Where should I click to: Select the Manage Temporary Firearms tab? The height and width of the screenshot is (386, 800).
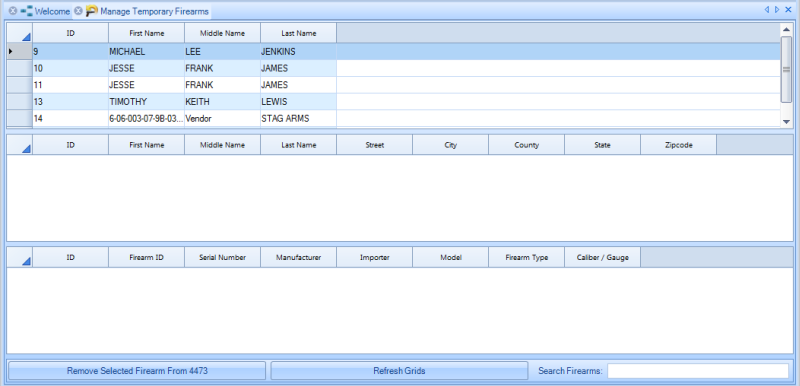[154, 11]
